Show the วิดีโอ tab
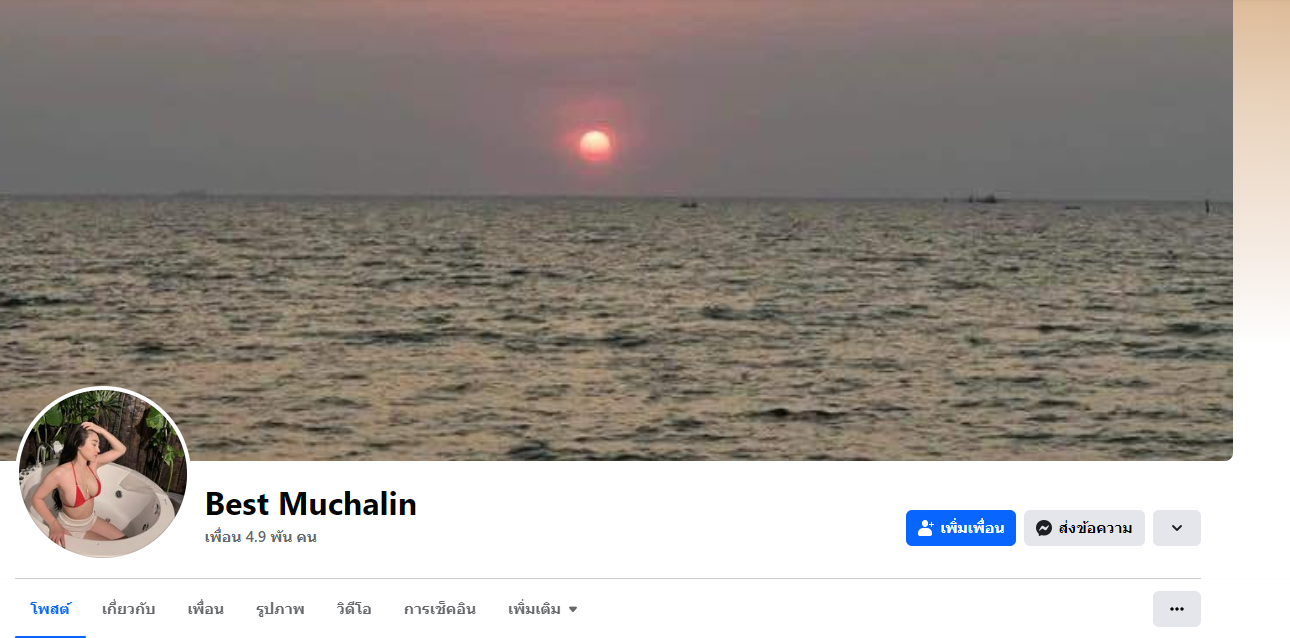Screen dimensions: 1290x638 point(354,609)
